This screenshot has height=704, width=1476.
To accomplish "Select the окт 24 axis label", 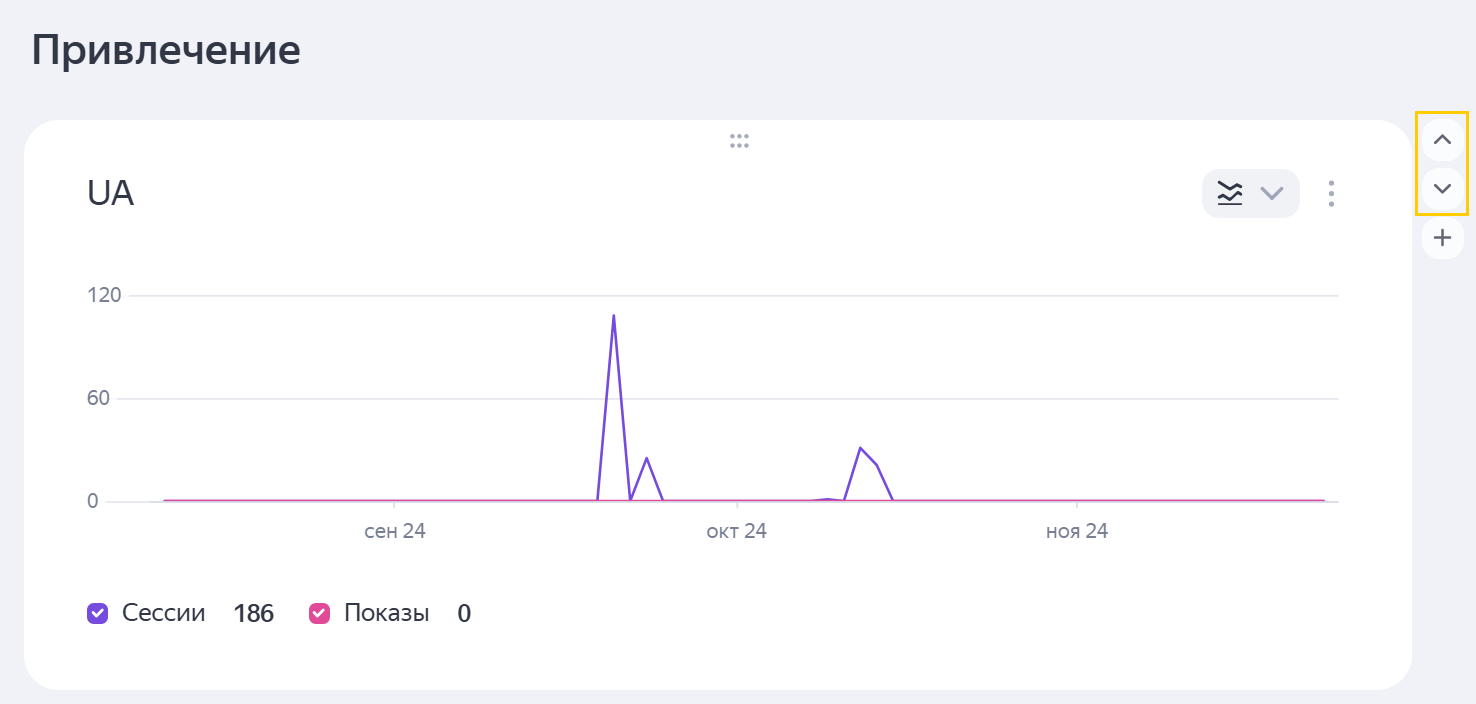I will point(736,531).
